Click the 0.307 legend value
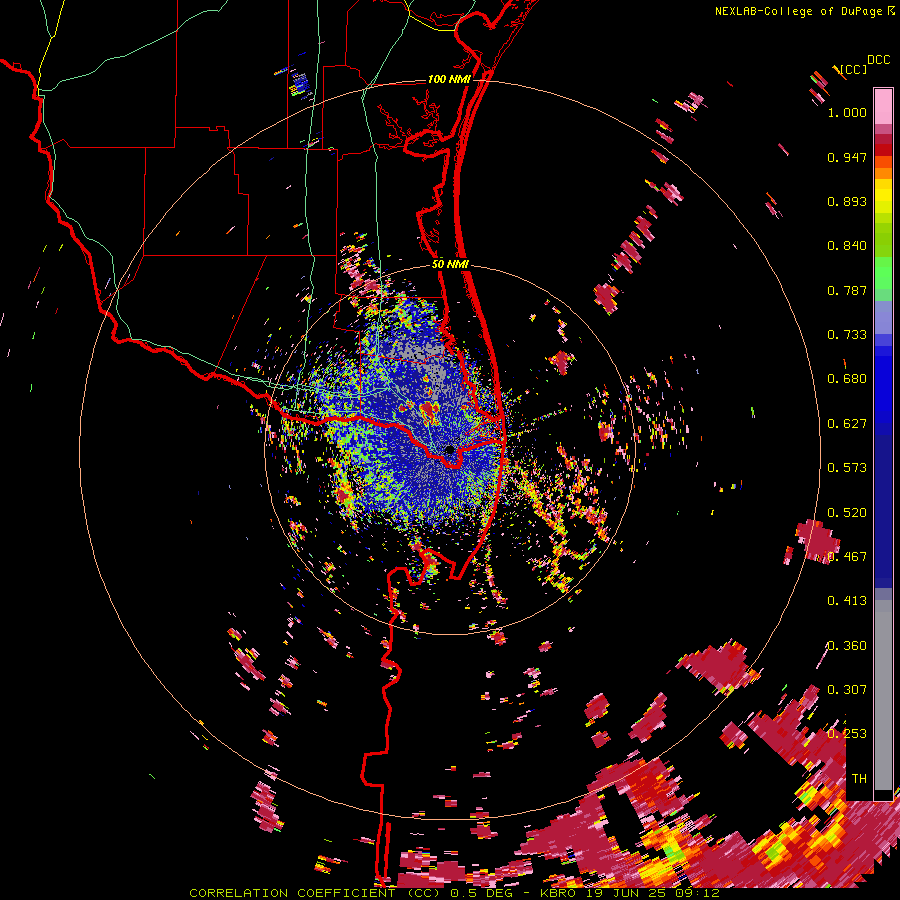The height and width of the screenshot is (900, 900). [x=847, y=690]
